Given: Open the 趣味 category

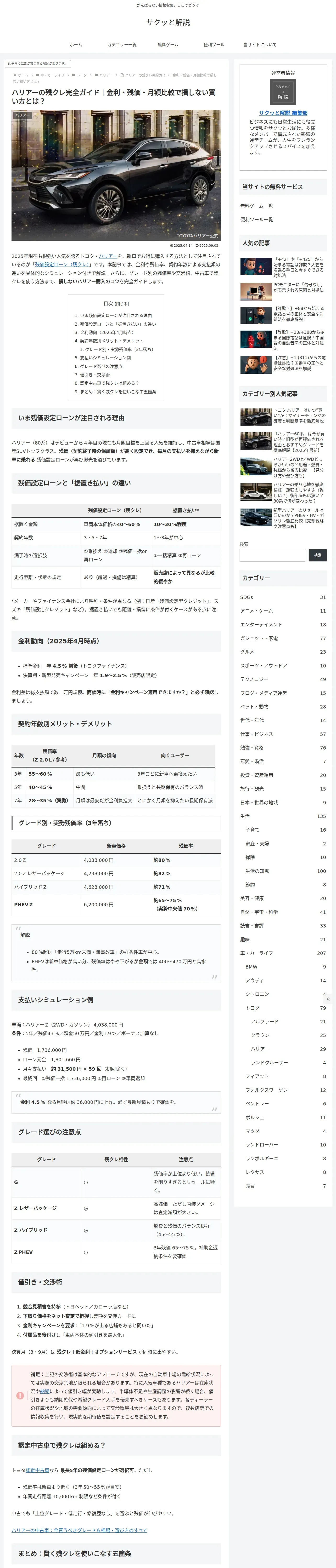Looking at the screenshot, I should tap(283, 939).
